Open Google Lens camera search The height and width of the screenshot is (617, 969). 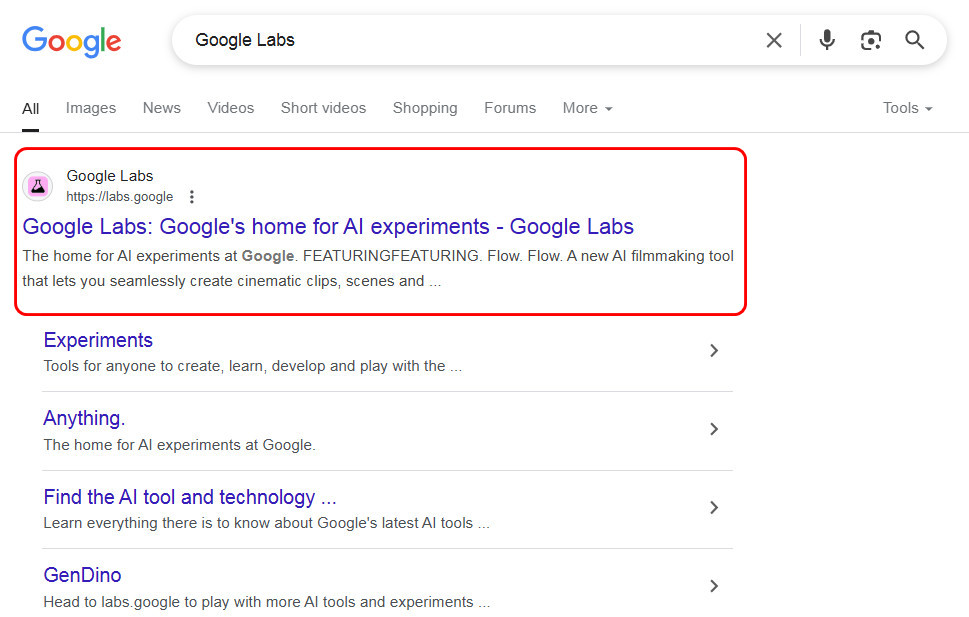pos(870,40)
